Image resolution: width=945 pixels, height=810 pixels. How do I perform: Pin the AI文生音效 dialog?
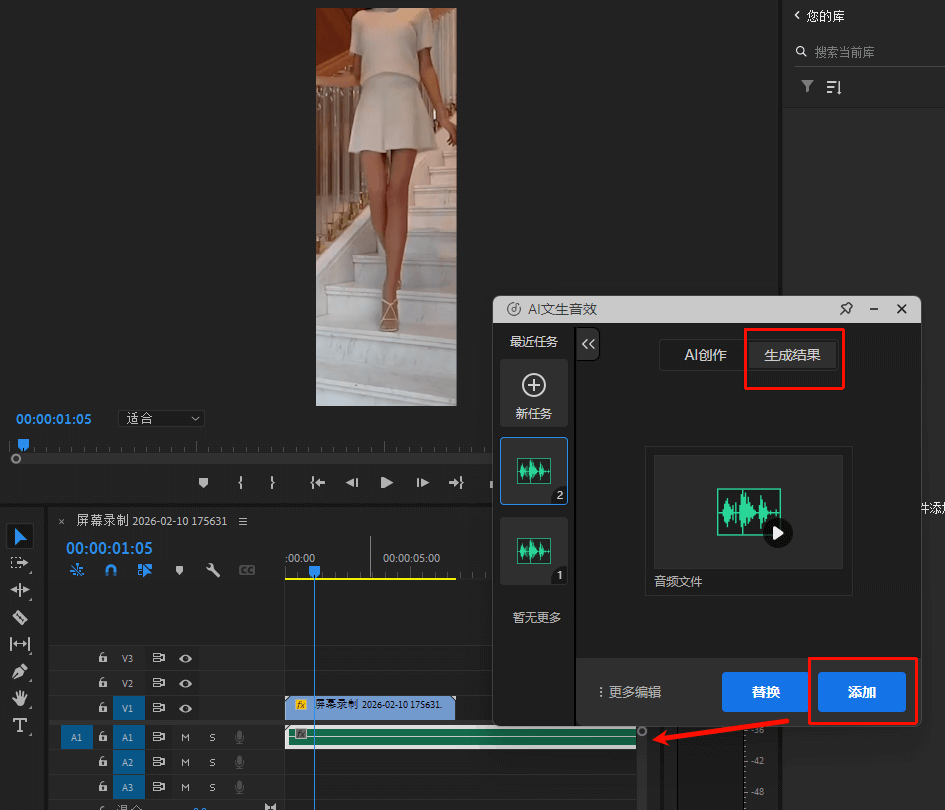point(846,309)
